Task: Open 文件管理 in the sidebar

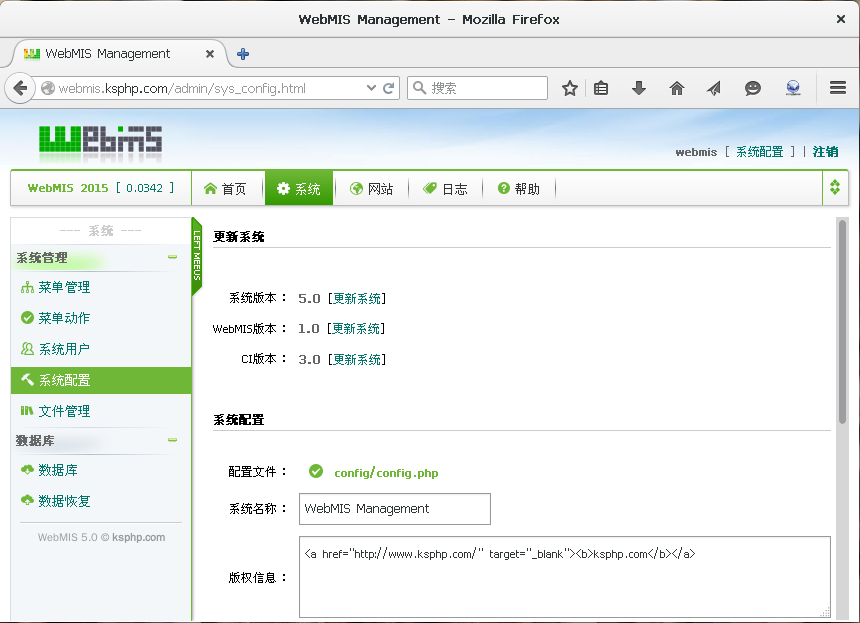Action: (x=64, y=411)
